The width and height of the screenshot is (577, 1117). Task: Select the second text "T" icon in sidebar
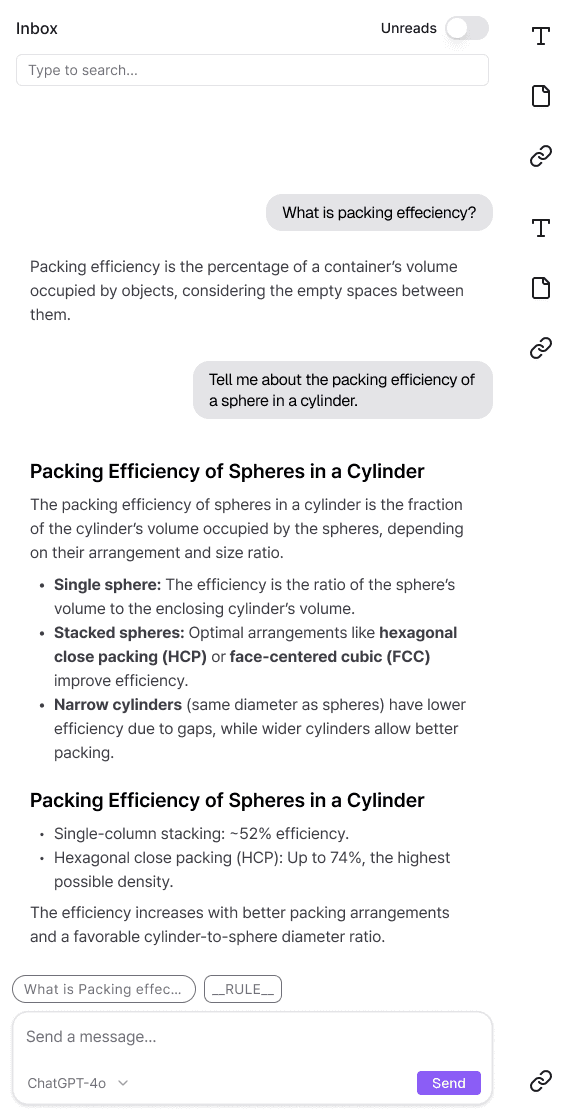pos(541,228)
